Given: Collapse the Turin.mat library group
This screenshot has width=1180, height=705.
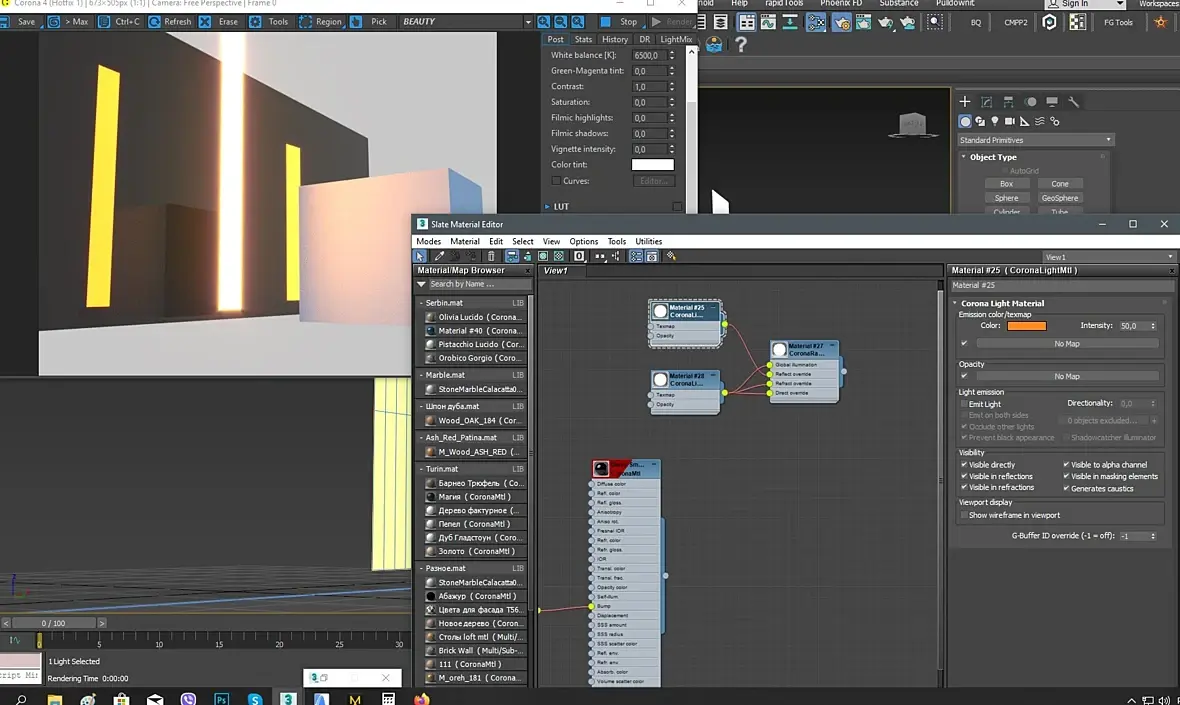Looking at the screenshot, I should pos(421,469).
